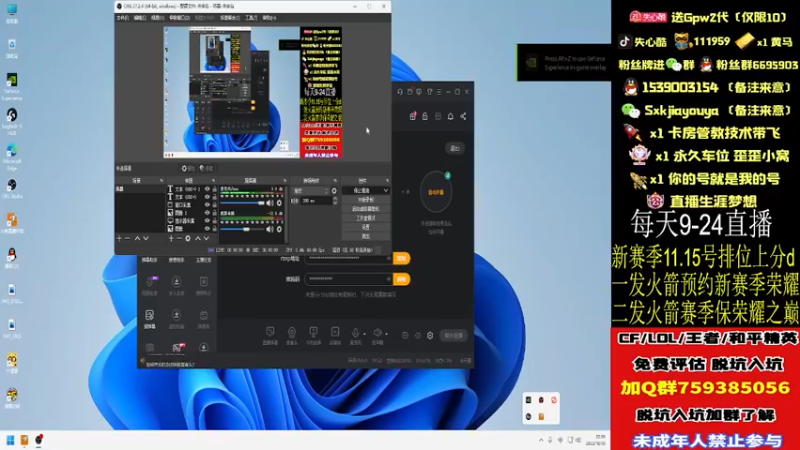Remove selected source with minus icon
Image resolution: width=800 pixels, height=450 pixels.
179,238
